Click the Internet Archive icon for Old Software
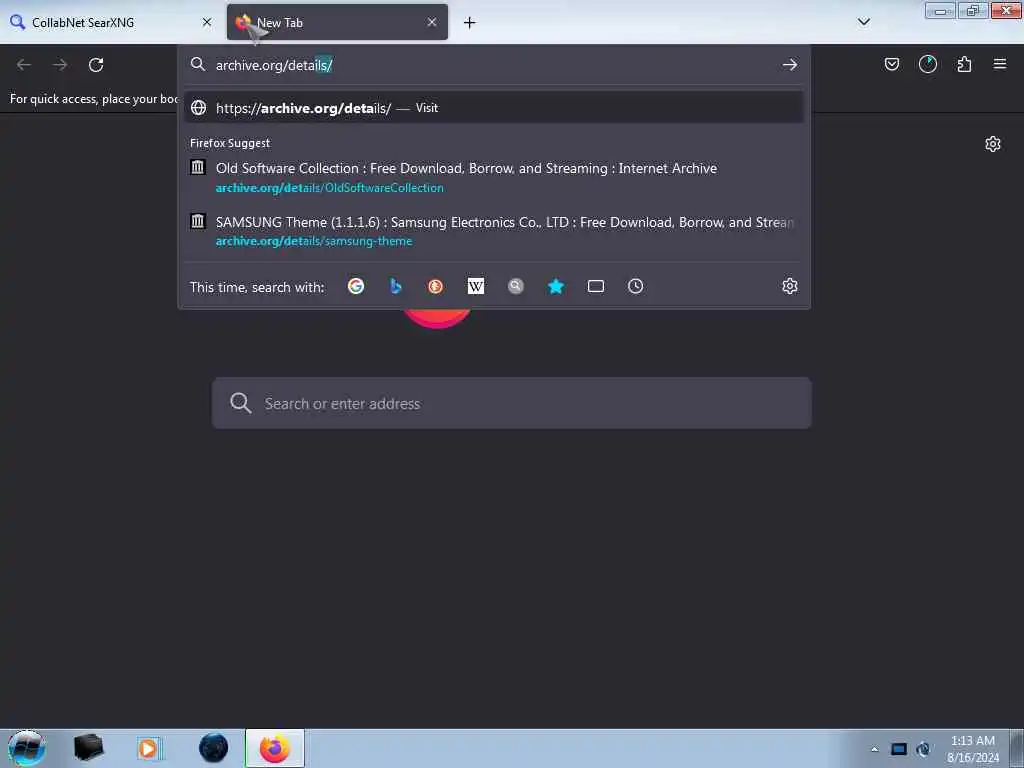This screenshot has height=768, width=1024. 197,167
